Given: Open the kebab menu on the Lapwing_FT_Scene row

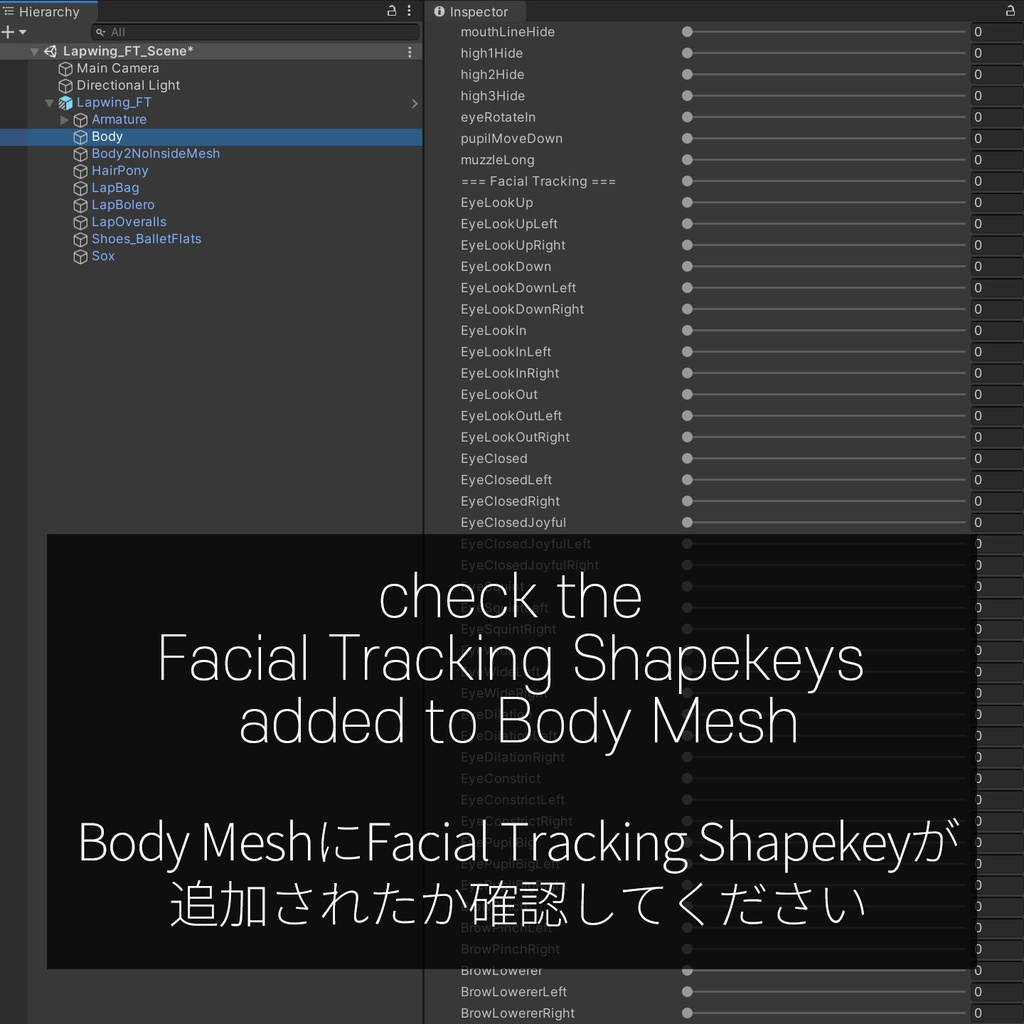Looking at the screenshot, I should [410, 51].
